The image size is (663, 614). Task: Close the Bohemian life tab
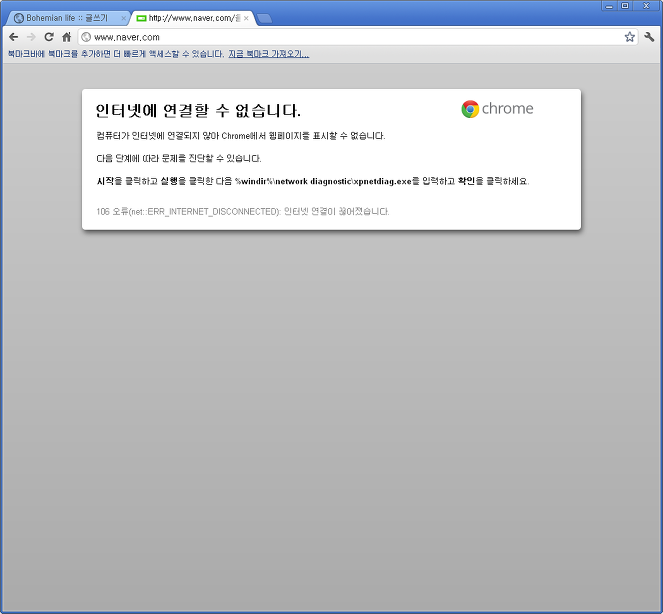[x=123, y=18]
